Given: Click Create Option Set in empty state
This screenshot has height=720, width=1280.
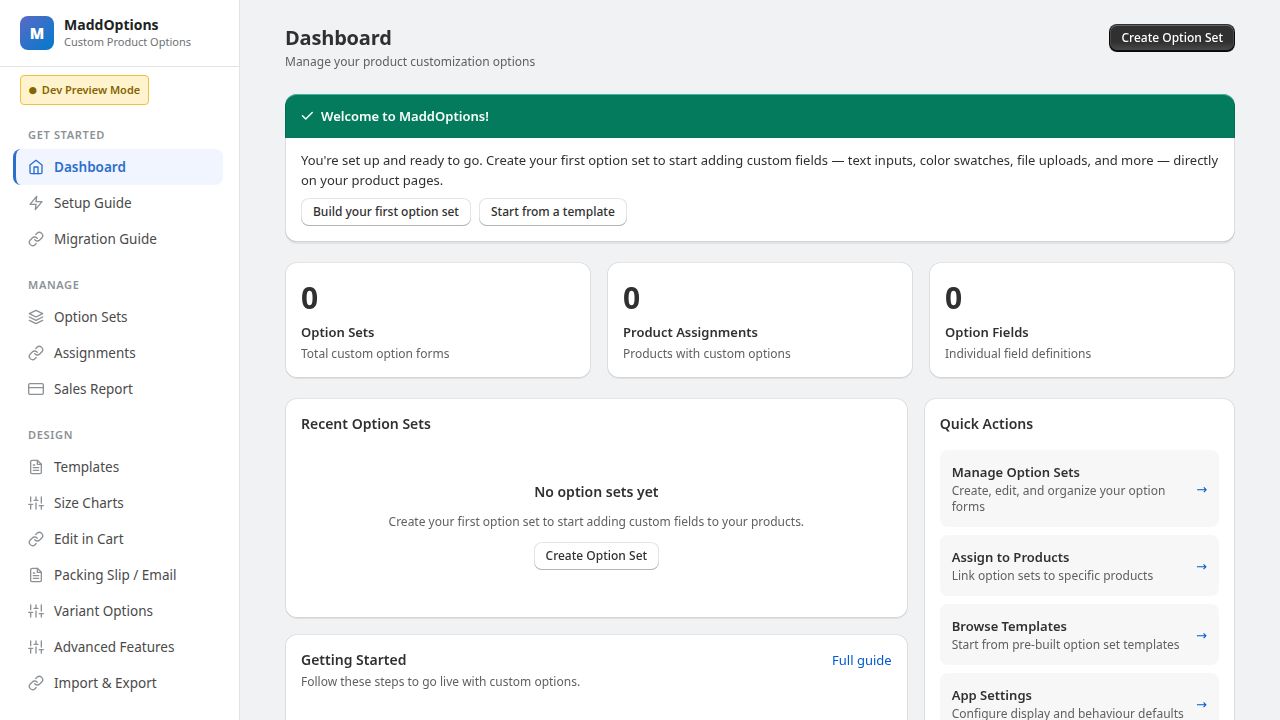Looking at the screenshot, I should [x=596, y=556].
